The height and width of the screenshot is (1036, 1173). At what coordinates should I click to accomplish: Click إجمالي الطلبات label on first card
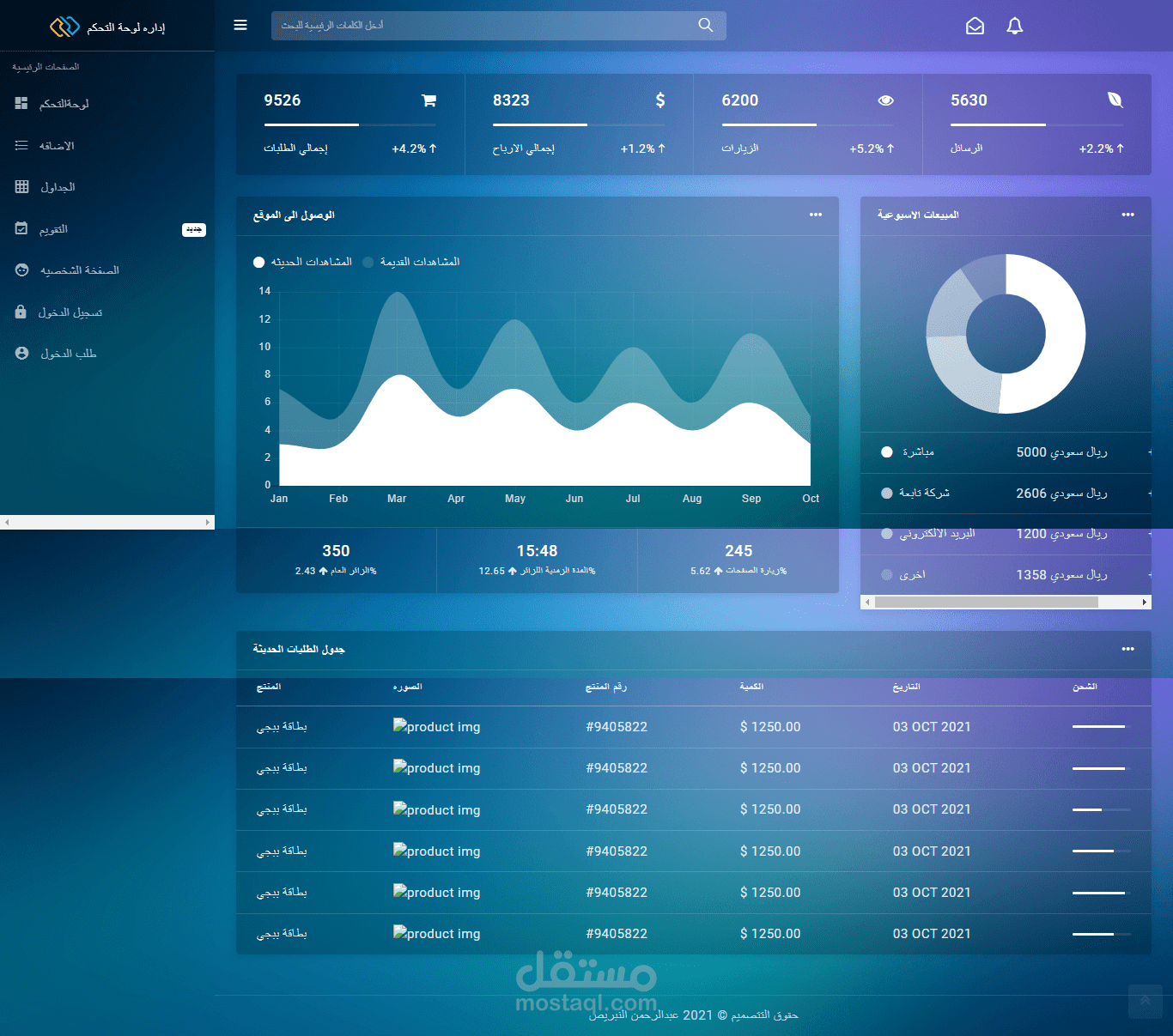[295, 148]
